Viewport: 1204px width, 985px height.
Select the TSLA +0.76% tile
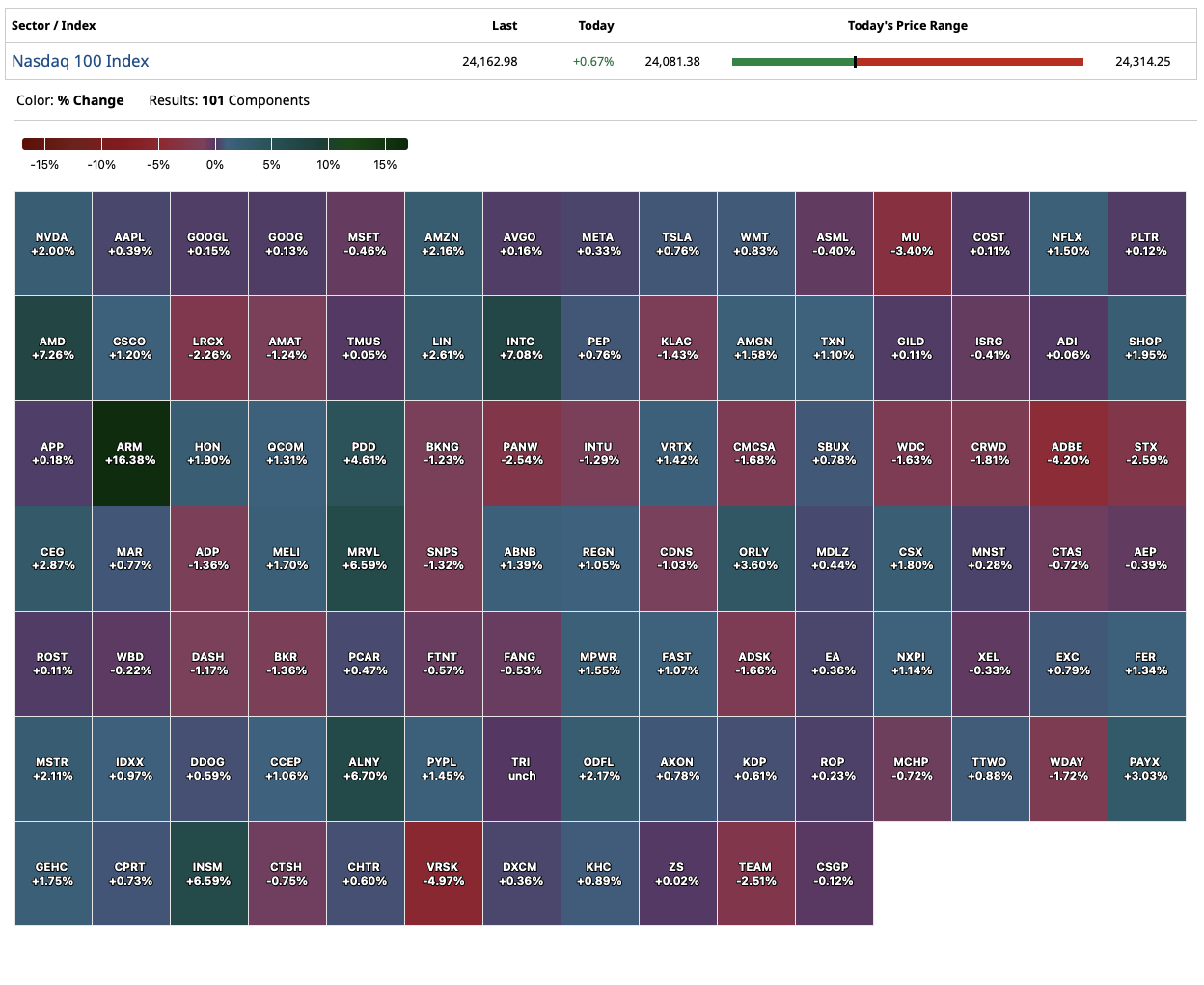click(677, 243)
